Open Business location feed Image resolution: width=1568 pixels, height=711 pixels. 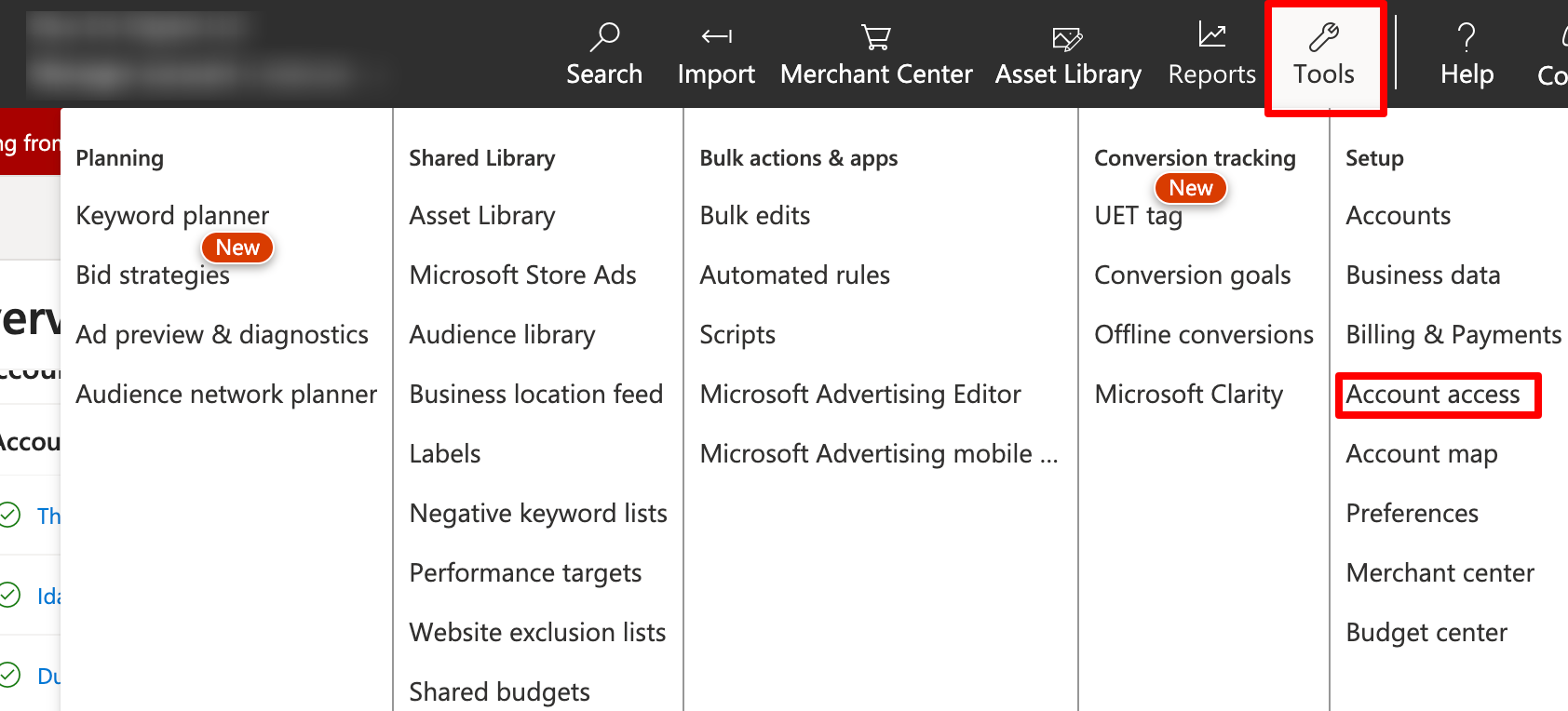tap(536, 395)
